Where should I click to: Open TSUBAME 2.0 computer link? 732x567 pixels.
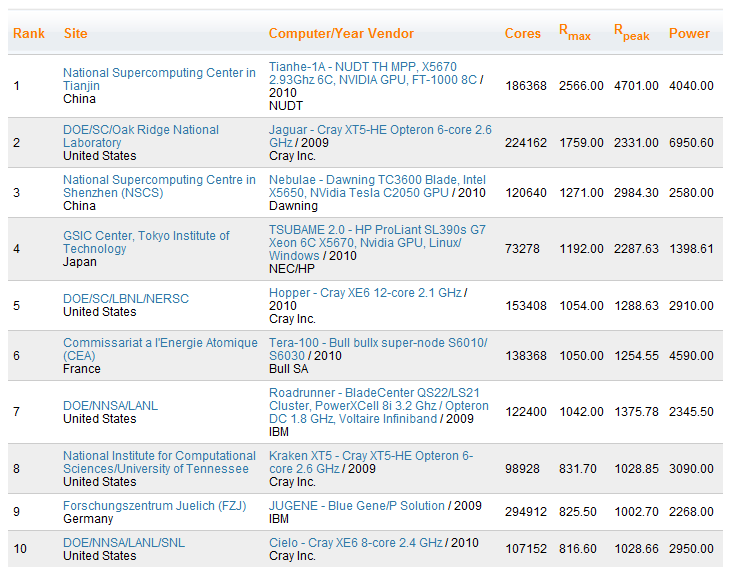pos(377,243)
